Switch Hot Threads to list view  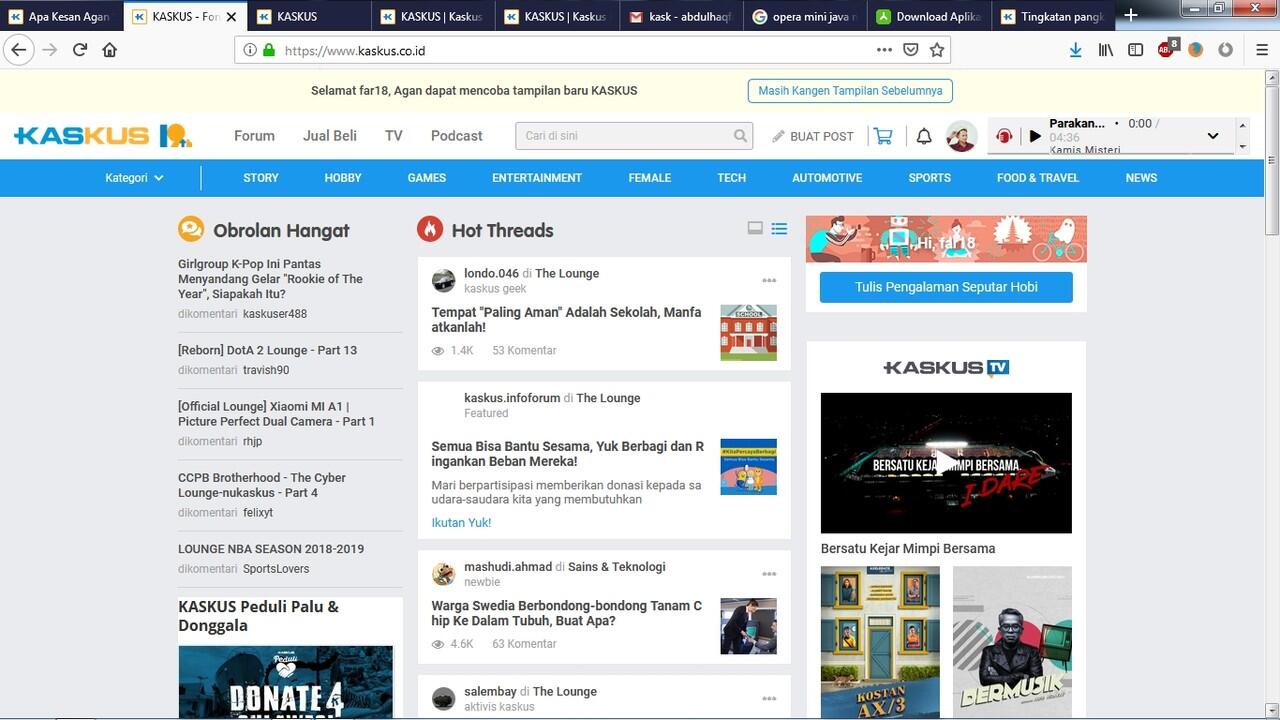point(779,229)
